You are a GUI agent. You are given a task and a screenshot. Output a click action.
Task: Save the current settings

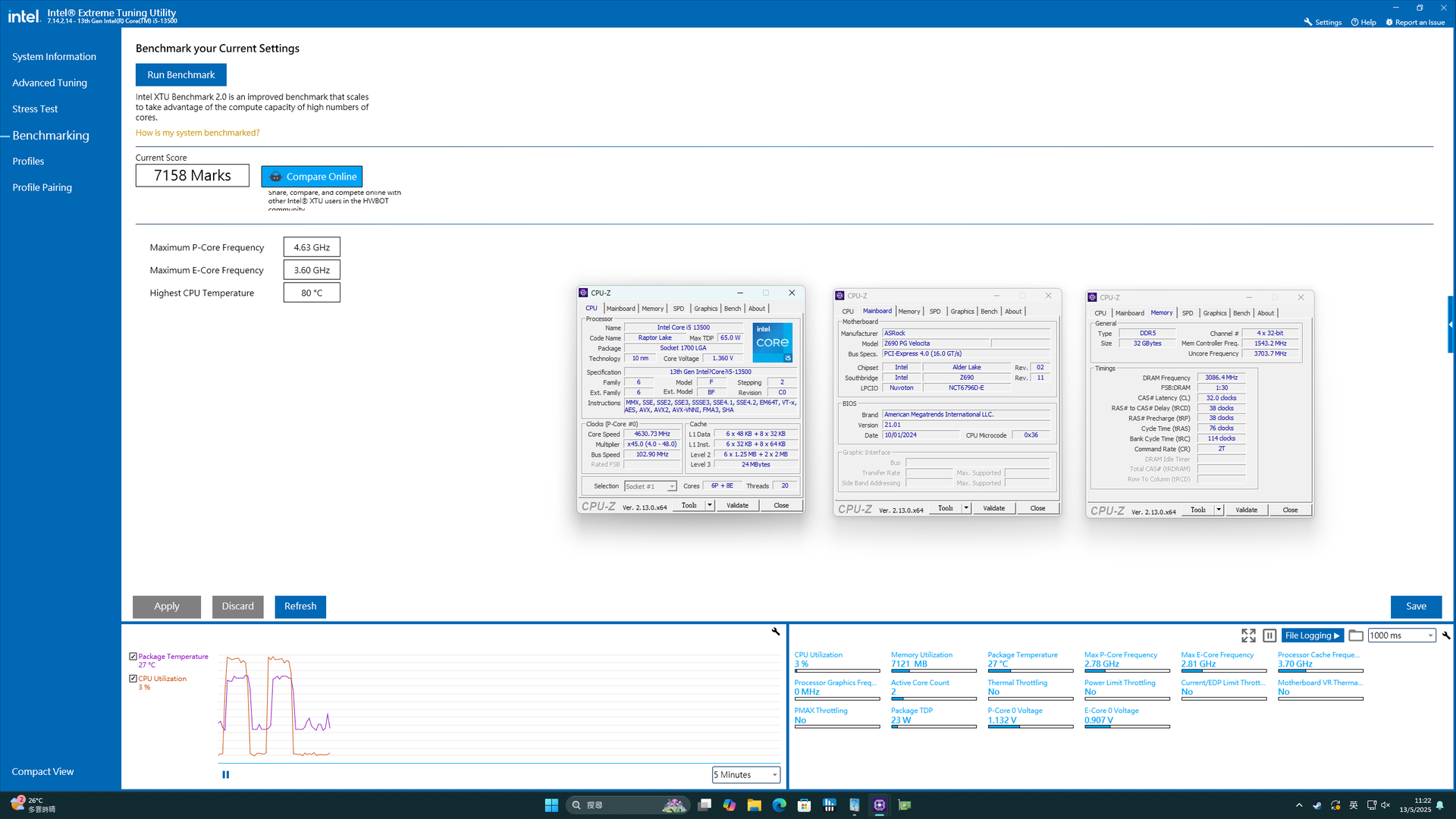coord(1416,606)
